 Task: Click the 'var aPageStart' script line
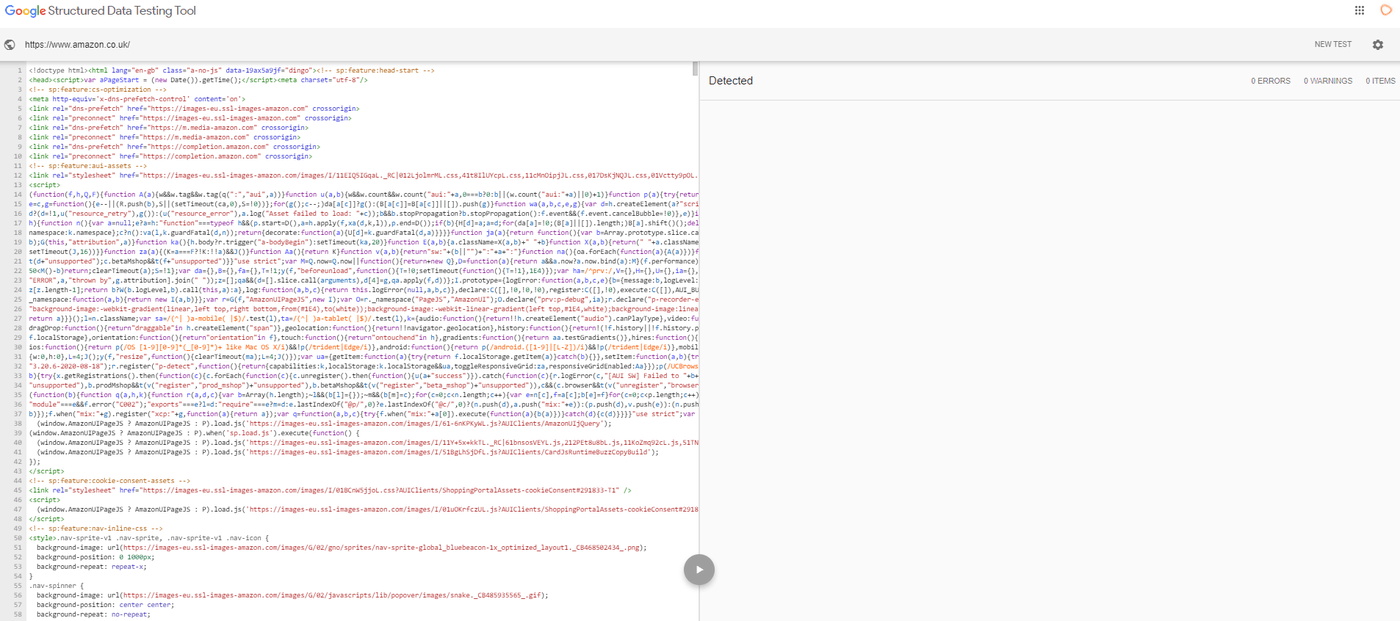coord(198,79)
